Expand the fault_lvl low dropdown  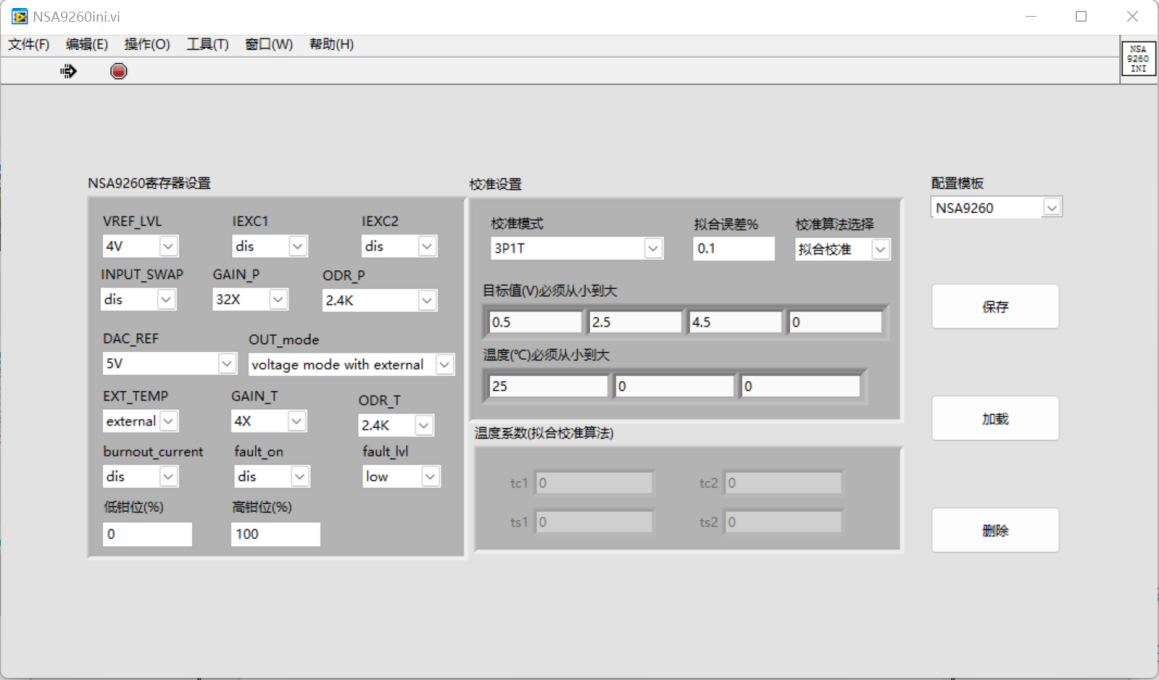click(x=430, y=477)
